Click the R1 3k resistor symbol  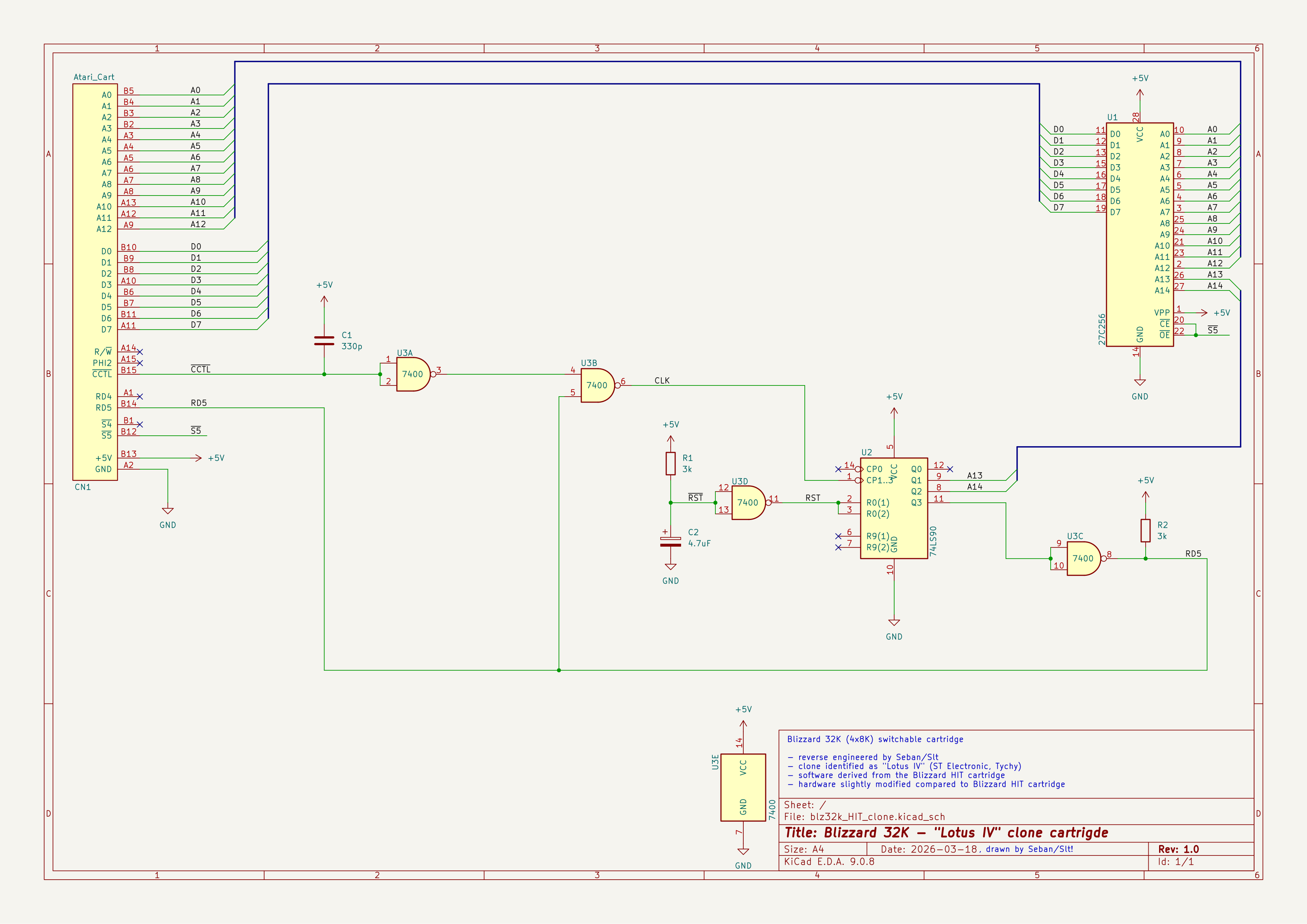coord(671,464)
